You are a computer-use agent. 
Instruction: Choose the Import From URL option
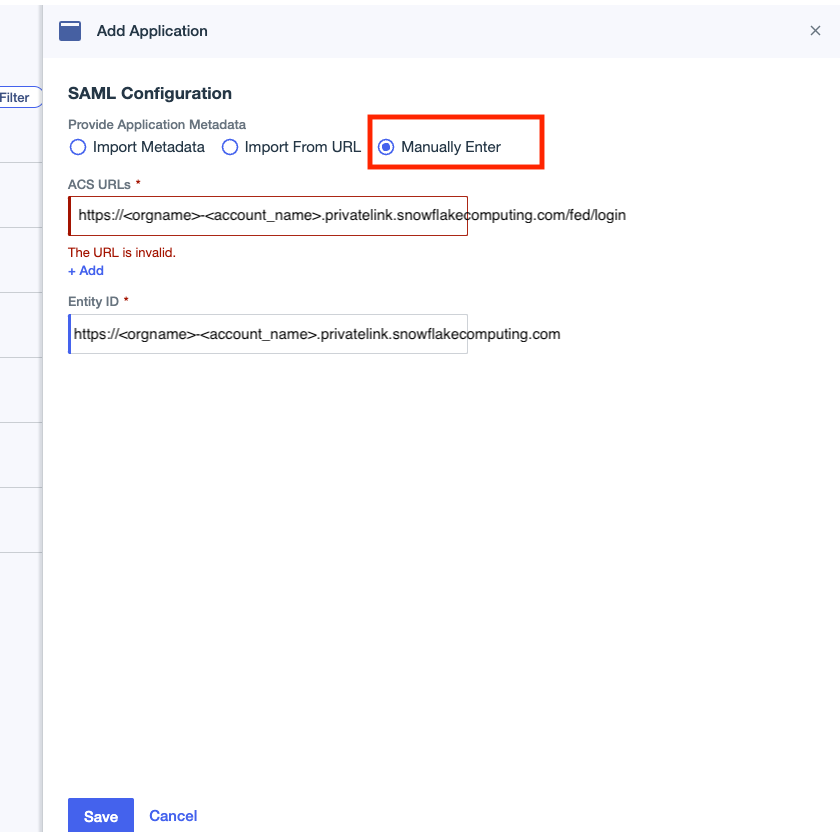230,147
